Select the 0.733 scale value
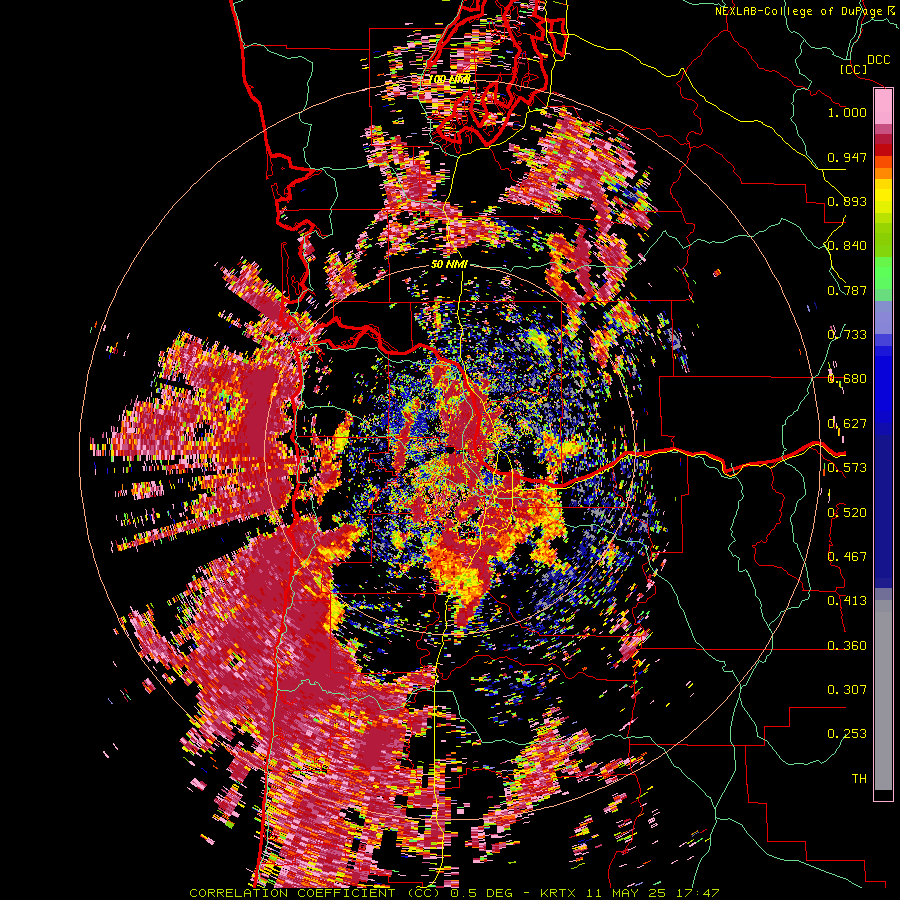Image resolution: width=900 pixels, height=900 pixels. click(x=847, y=335)
